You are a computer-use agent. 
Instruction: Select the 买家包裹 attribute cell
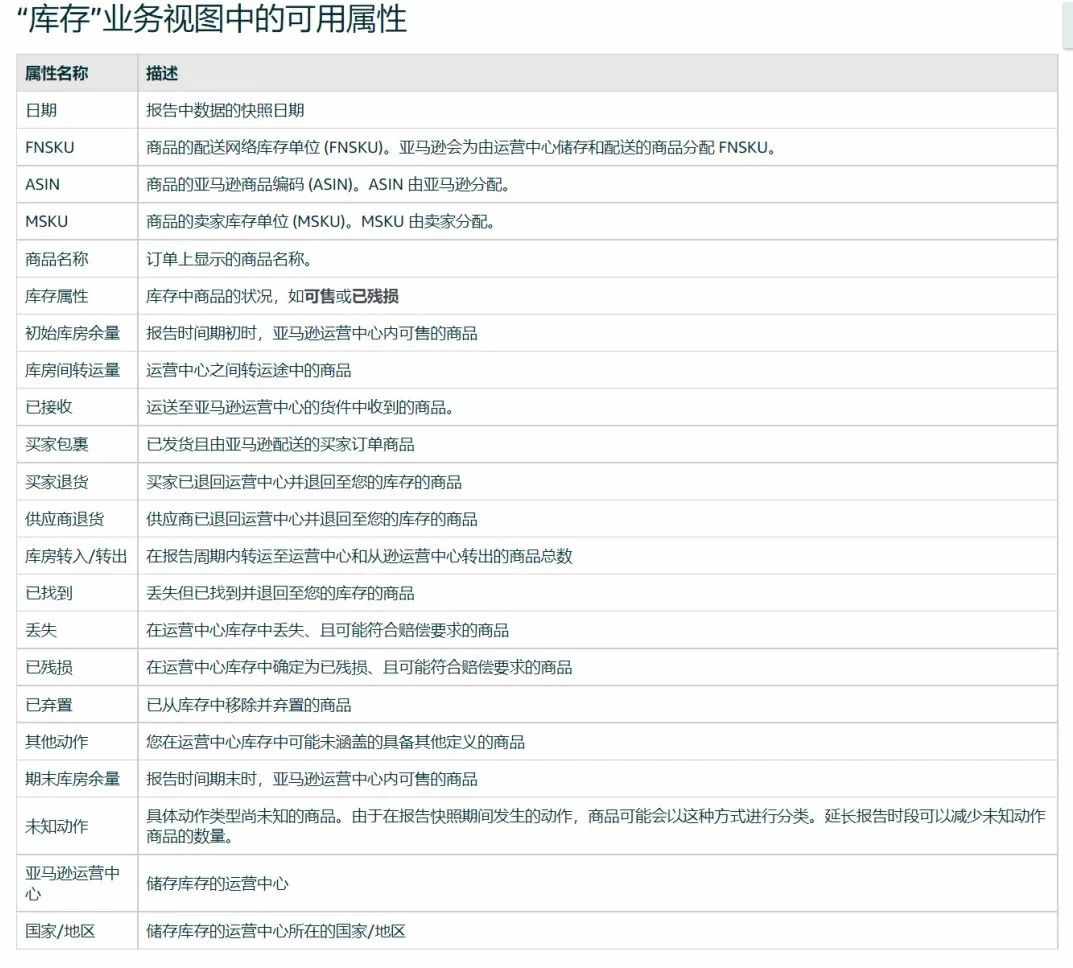click(x=77, y=445)
